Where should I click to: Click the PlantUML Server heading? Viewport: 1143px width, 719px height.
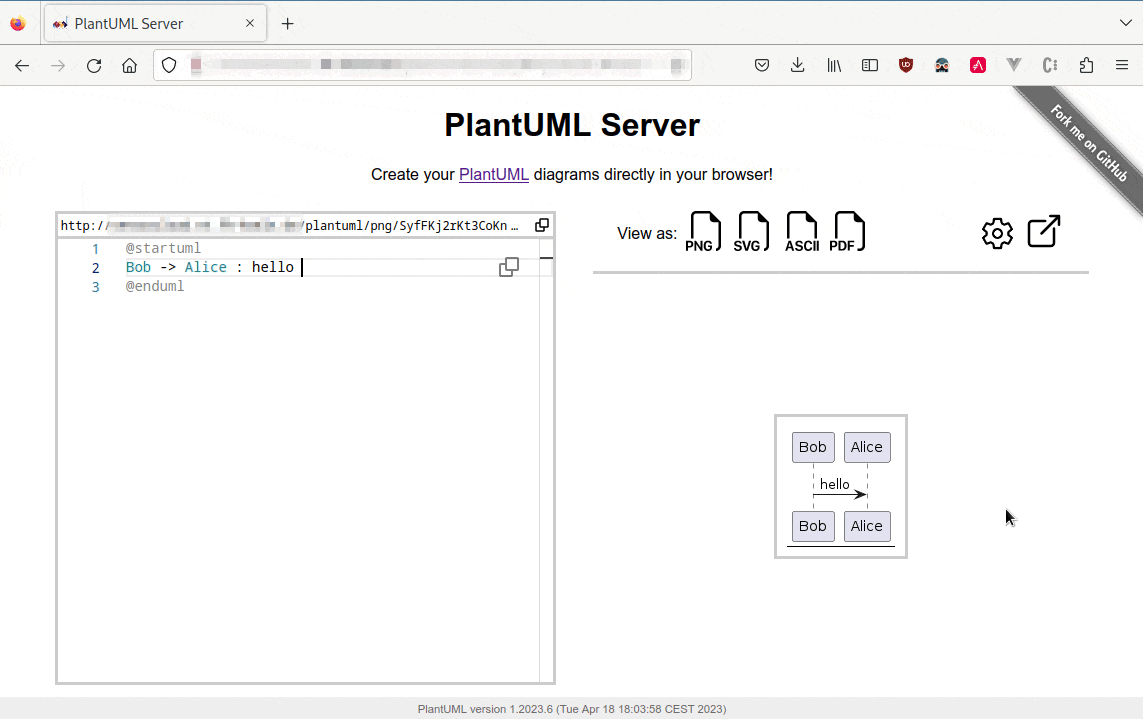pos(572,125)
